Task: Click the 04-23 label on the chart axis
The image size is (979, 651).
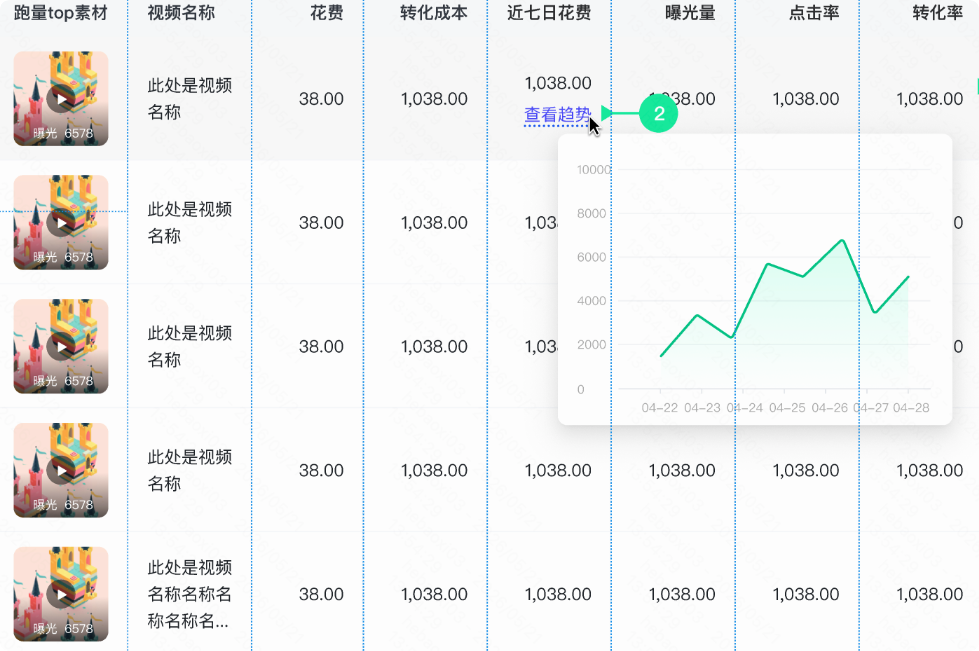Action: (702, 408)
